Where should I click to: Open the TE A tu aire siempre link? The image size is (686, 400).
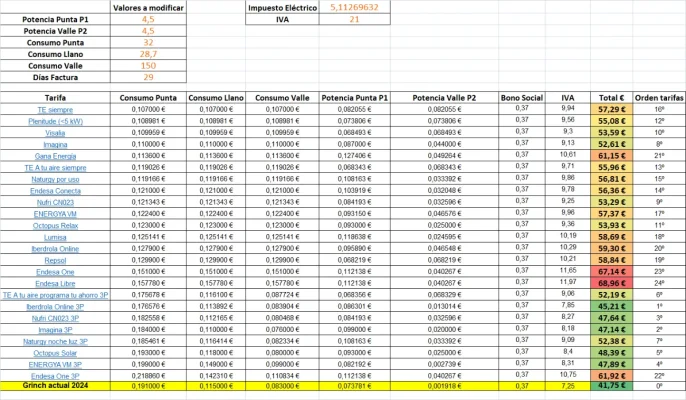(55, 168)
